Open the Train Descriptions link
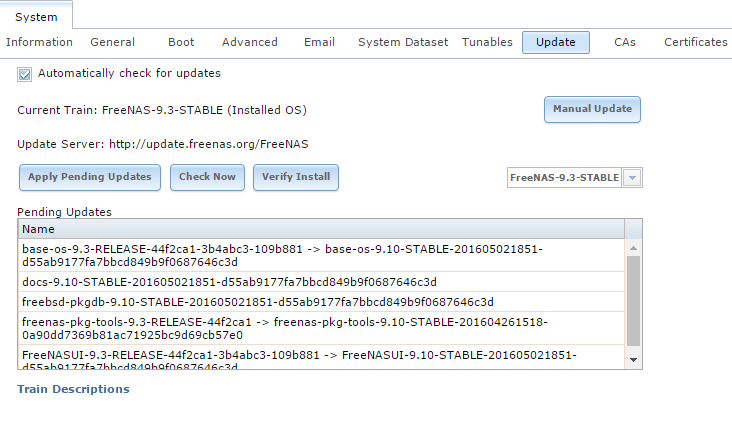Screen dimensions: 732x426 [73, 389]
